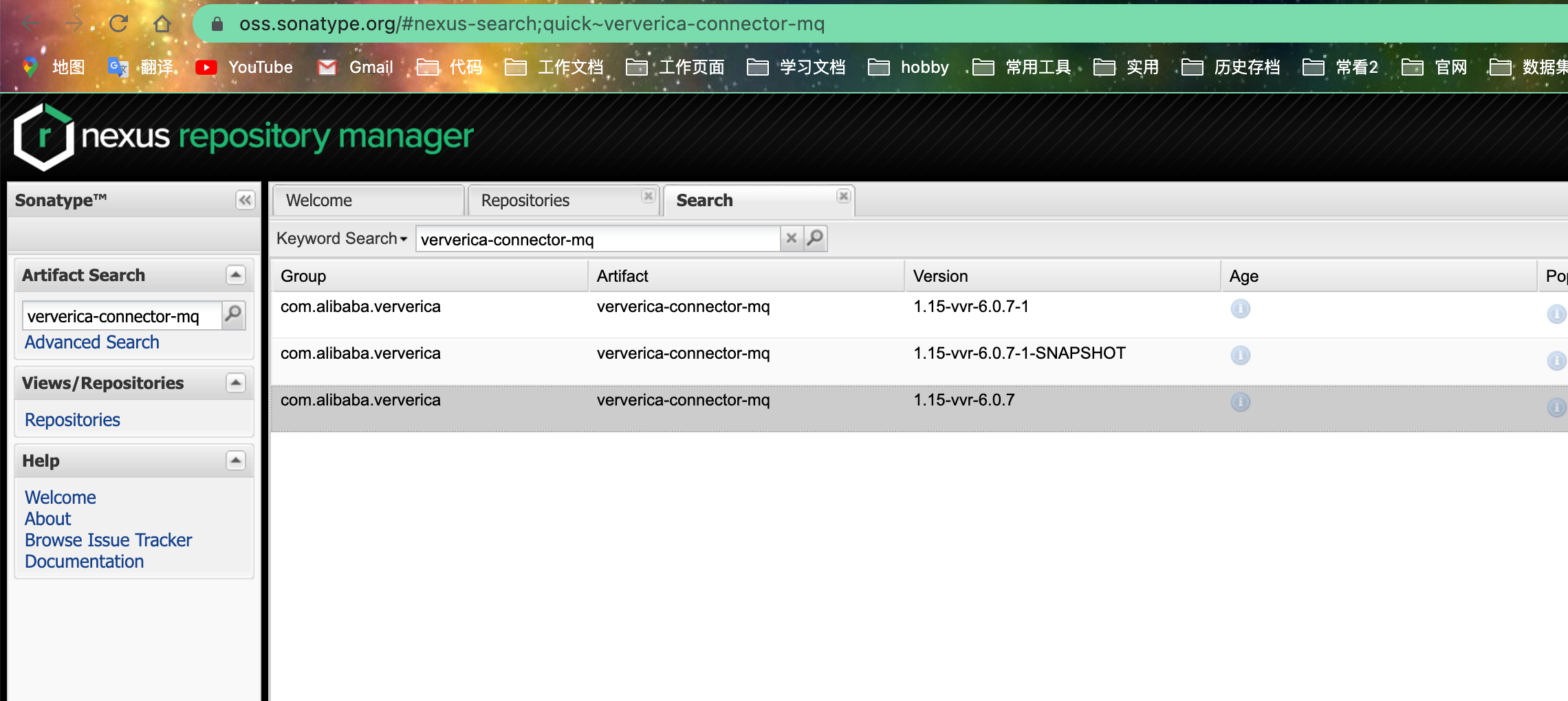The height and width of the screenshot is (701, 1568).
Task: Sort results by Age column
Action: [1379, 276]
